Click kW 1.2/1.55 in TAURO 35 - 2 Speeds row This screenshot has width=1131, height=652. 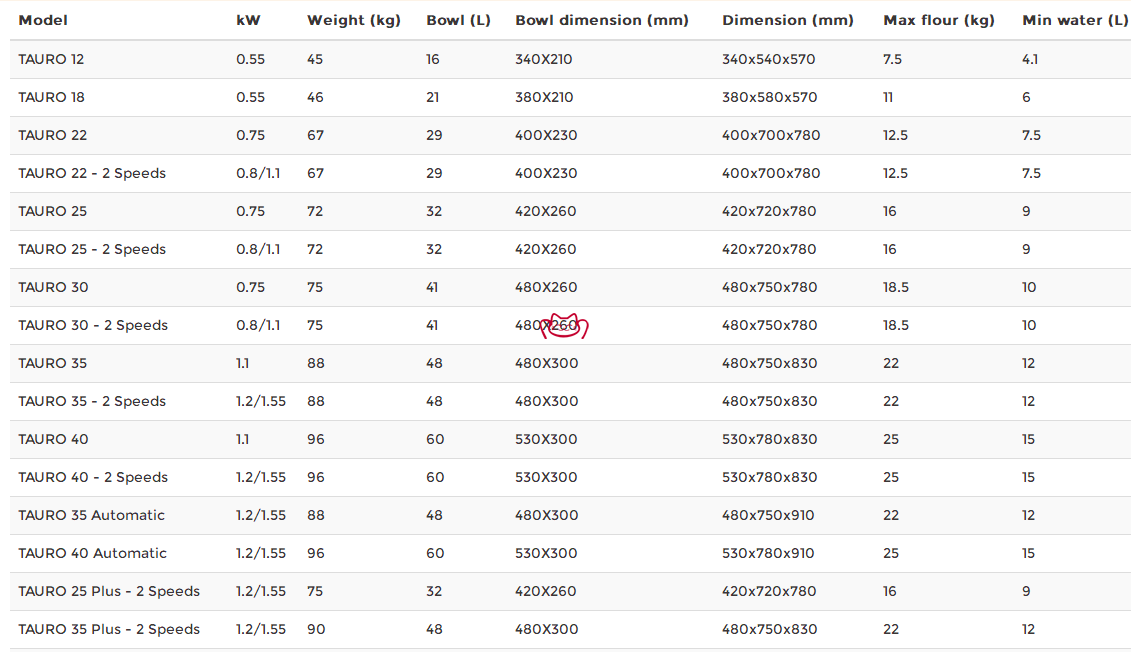pos(261,401)
